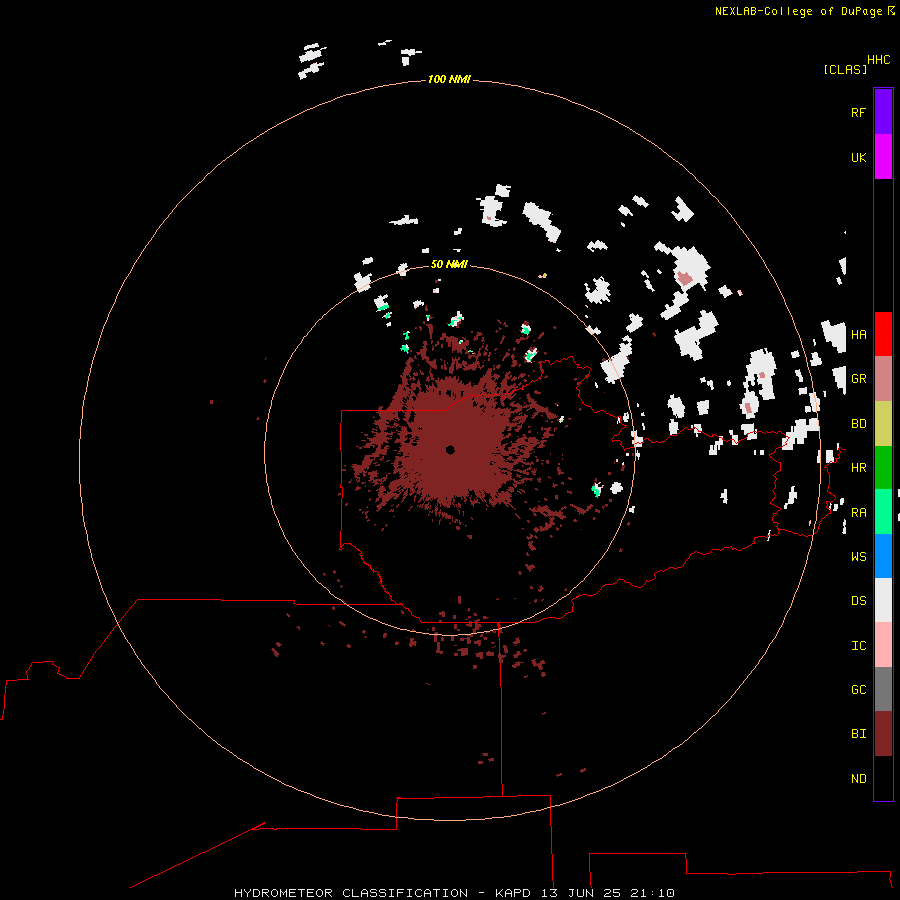Click the UK legend label

[858, 157]
